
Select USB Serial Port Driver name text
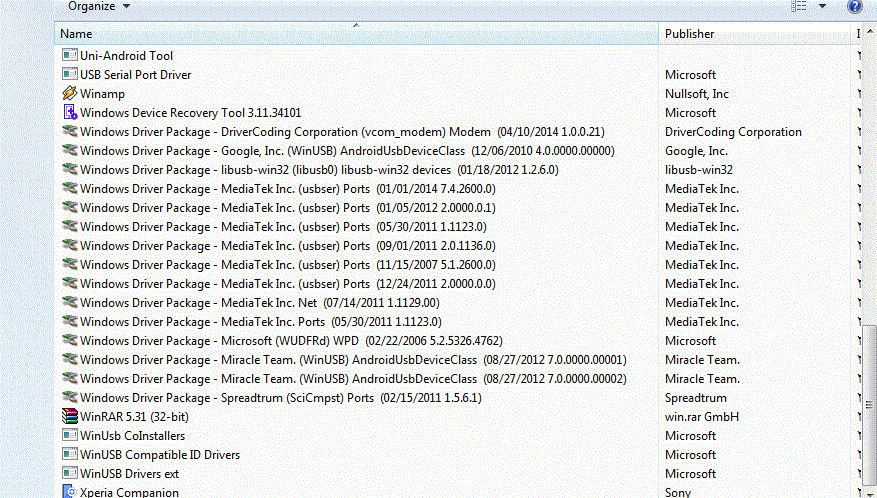pyautogui.click(x=135, y=74)
